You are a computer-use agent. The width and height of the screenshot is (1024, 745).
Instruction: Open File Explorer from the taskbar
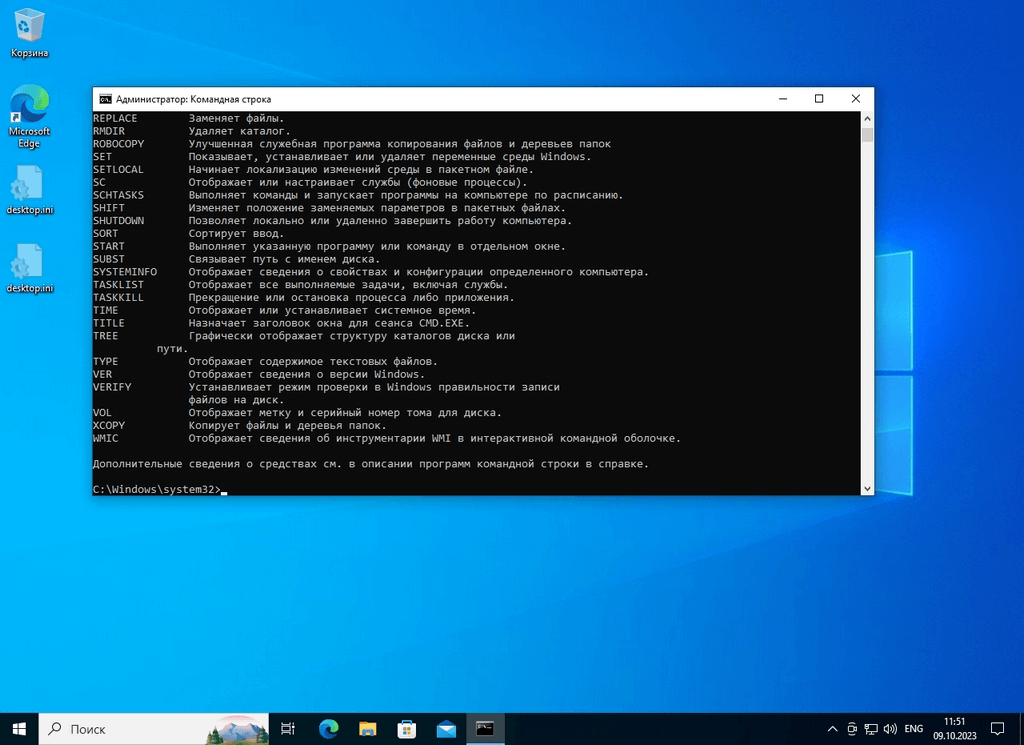(368, 729)
